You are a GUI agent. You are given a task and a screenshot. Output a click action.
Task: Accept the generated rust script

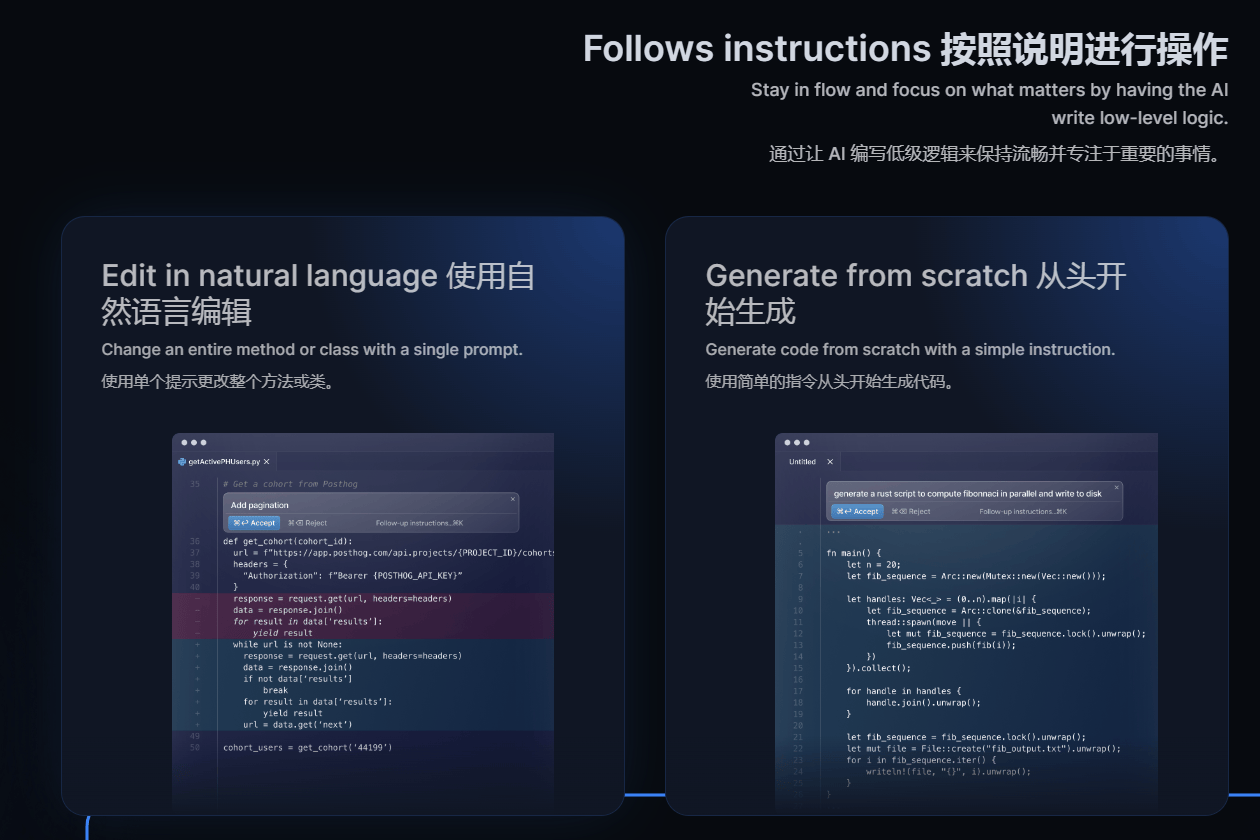click(x=856, y=511)
